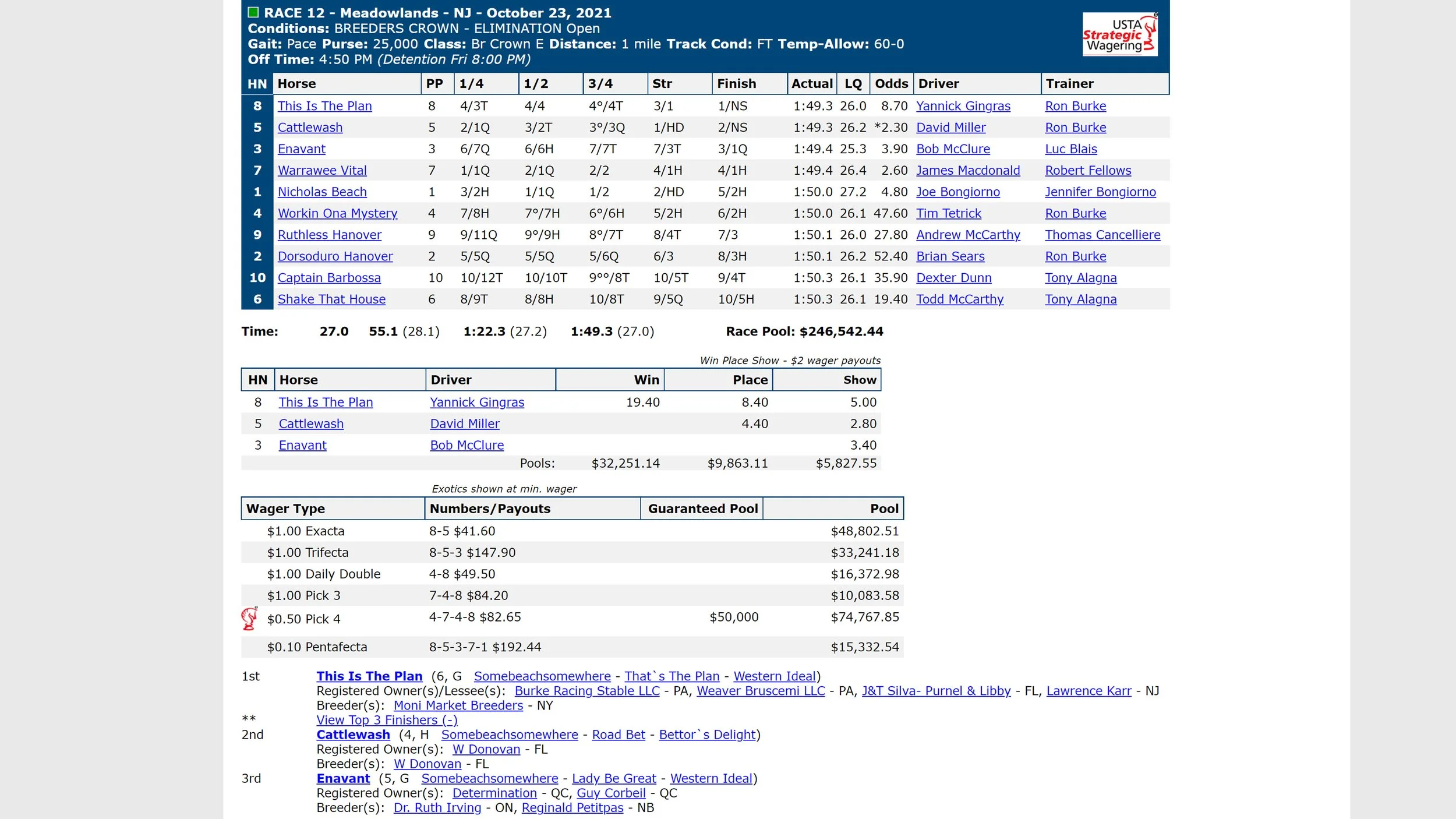The width and height of the screenshot is (1456, 819).
Task: Open J&T Silva- Purnel & Libby link
Action: 936,691
